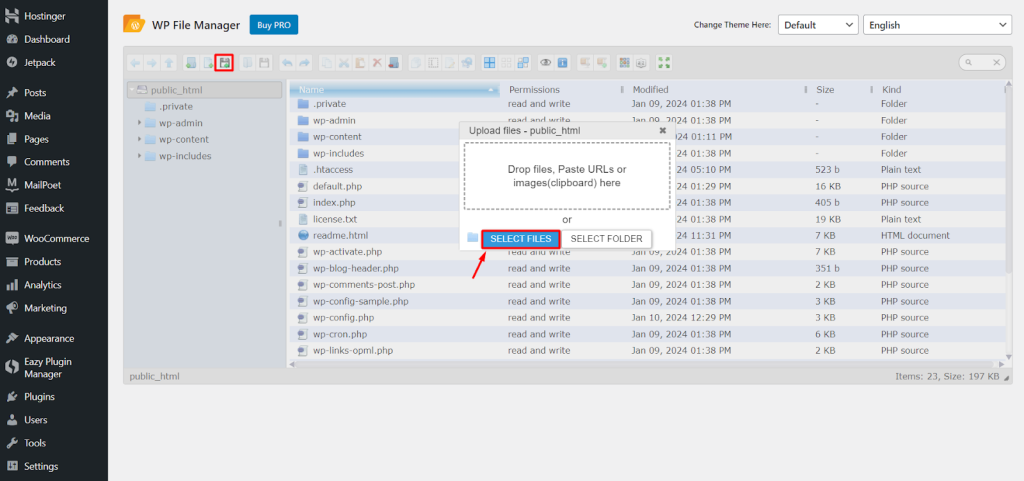
Task: Open the Change Theme dropdown
Action: click(x=818, y=25)
